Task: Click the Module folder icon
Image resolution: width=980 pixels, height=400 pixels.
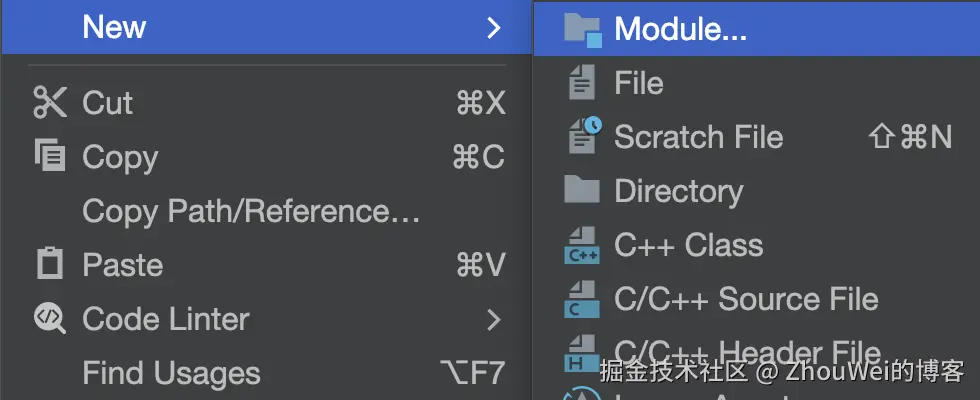Action: point(582,29)
